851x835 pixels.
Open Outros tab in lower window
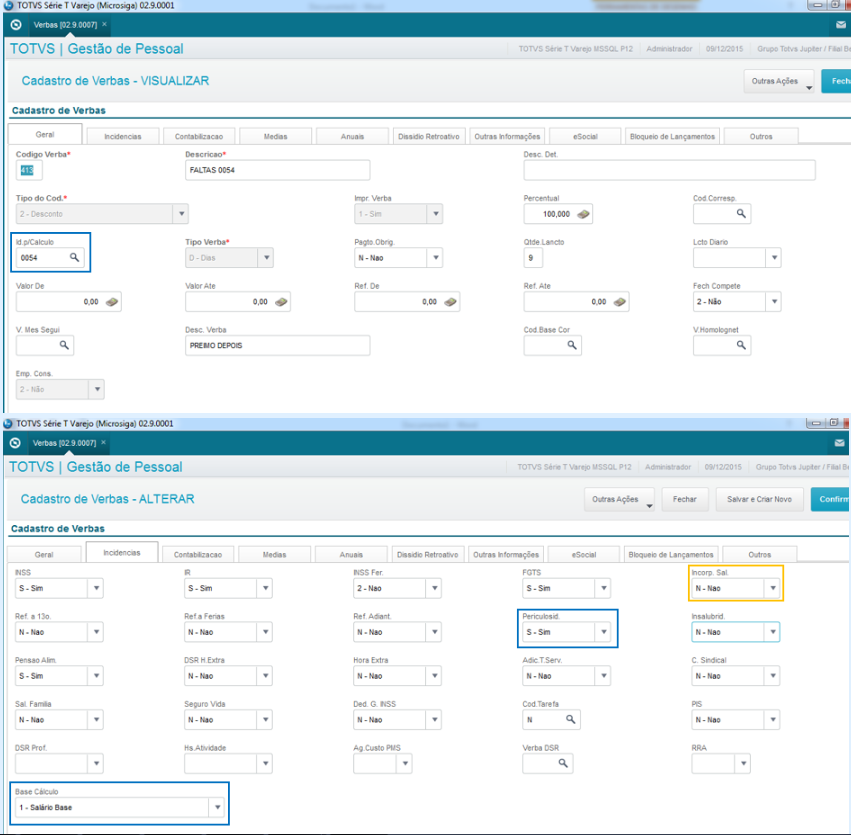pyautogui.click(x=759, y=554)
